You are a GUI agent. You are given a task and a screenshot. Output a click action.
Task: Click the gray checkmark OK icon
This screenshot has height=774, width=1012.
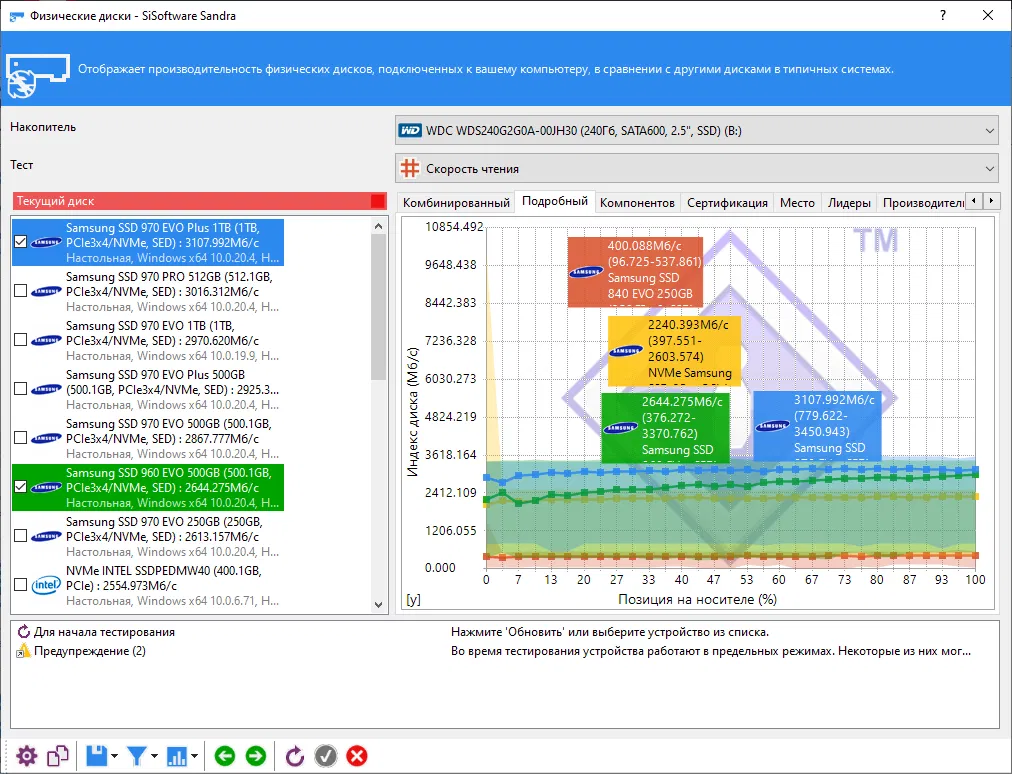click(x=325, y=756)
